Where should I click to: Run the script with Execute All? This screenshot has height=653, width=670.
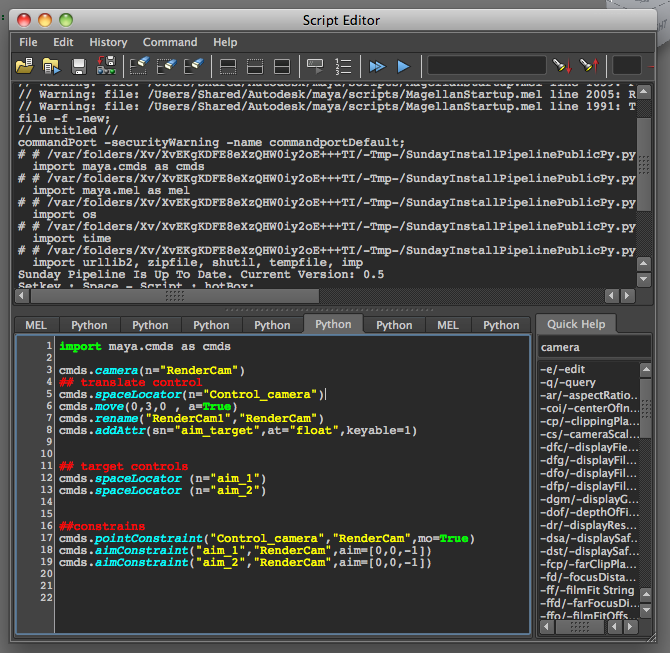[x=377, y=66]
